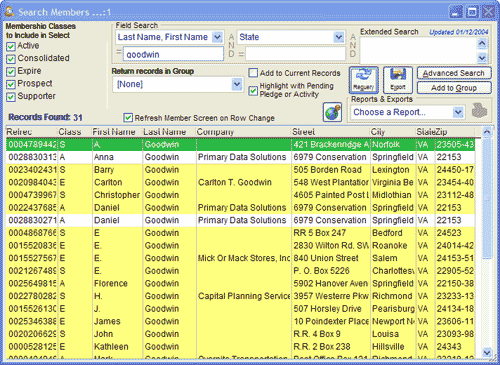Sort by the Company column header

pyautogui.click(x=243, y=132)
